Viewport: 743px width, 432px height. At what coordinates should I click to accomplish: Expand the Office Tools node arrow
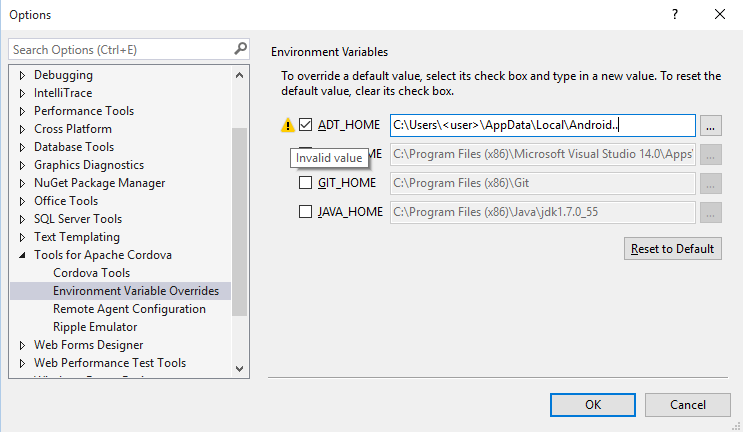pos(22,201)
